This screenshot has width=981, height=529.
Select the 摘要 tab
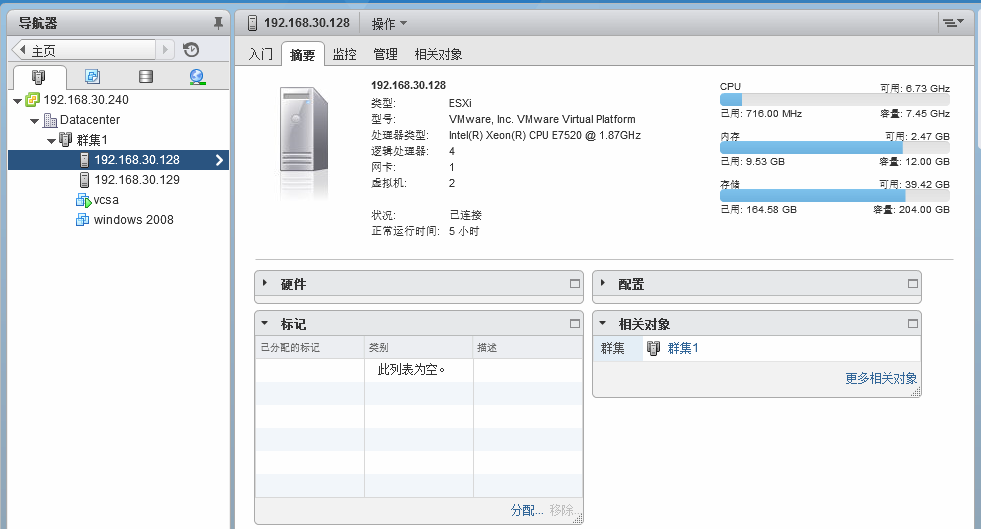pyautogui.click(x=302, y=55)
